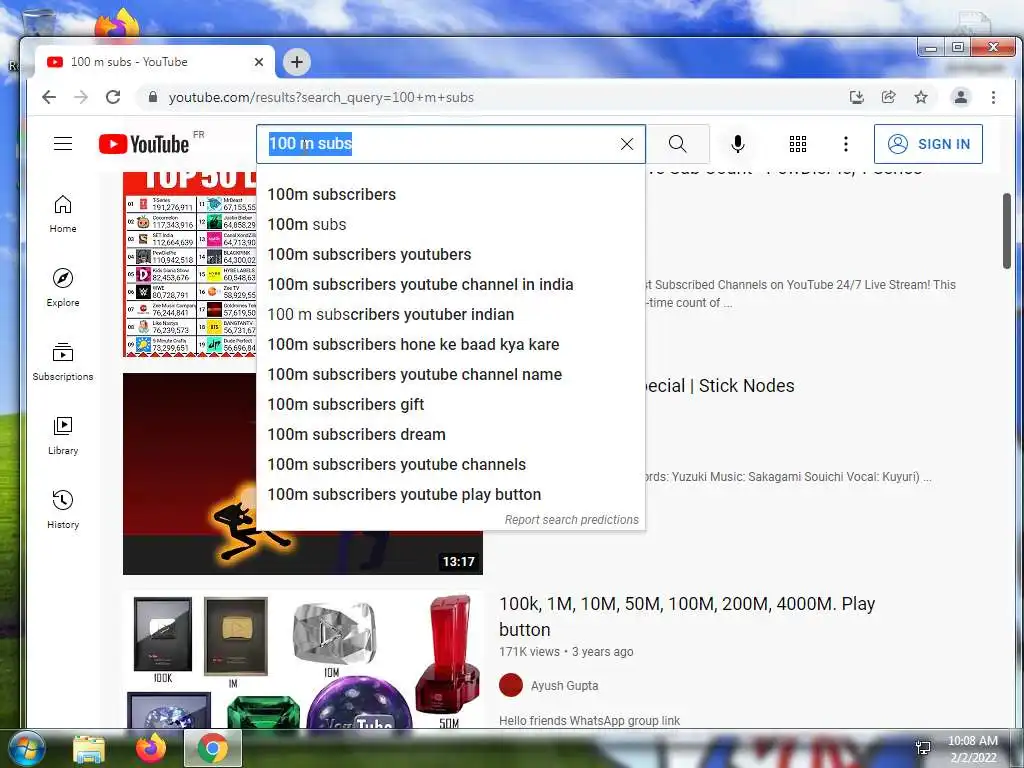Reload the page with the refresh icon

click(x=113, y=97)
